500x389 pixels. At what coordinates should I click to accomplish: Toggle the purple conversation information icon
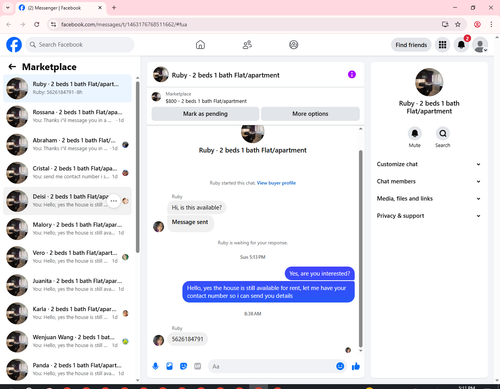tap(352, 74)
